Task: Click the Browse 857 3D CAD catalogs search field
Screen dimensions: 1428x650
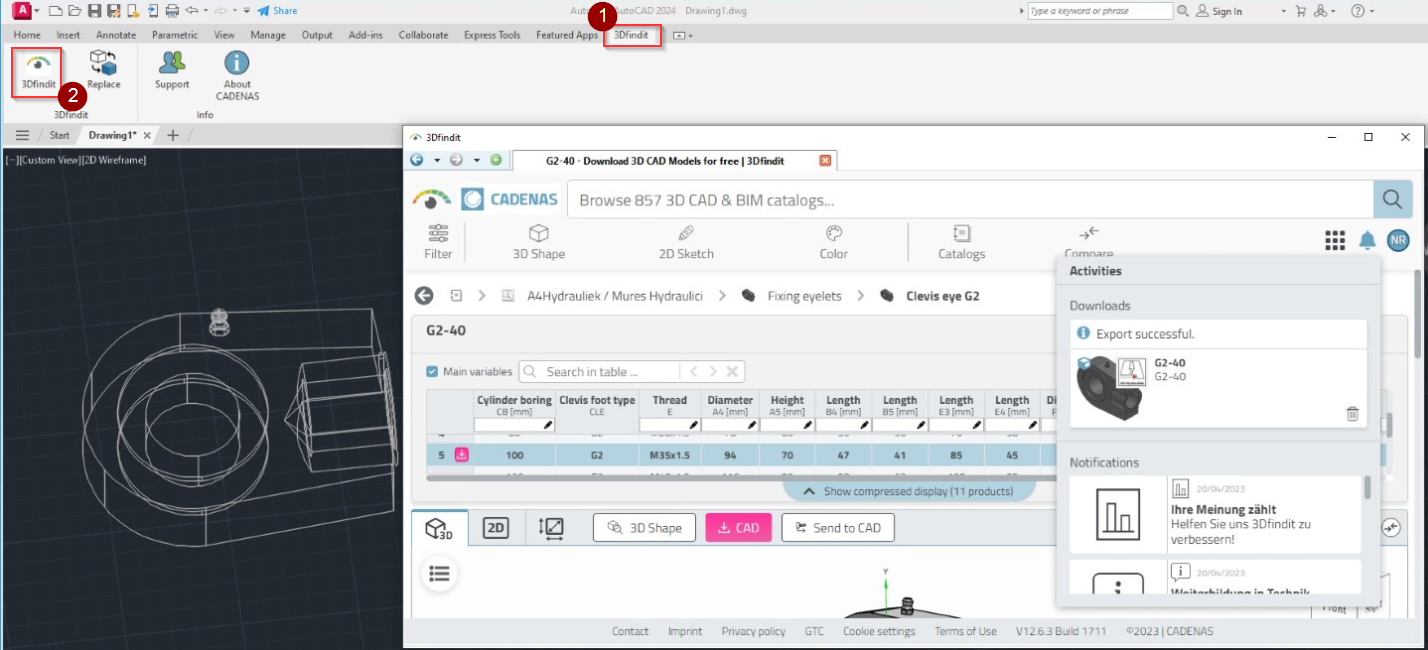Action: (970, 200)
